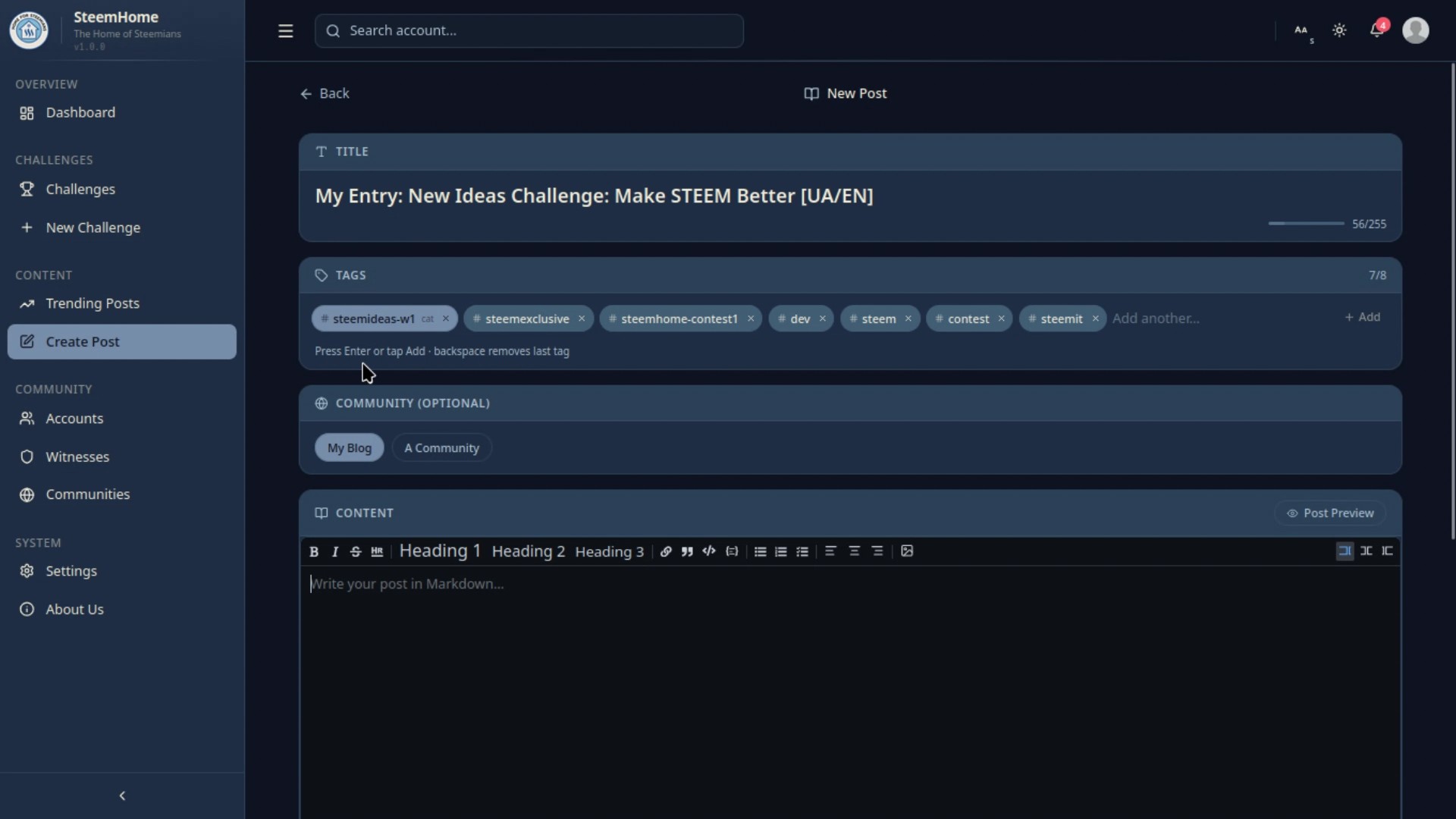Image resolution: width=1456 pixels, height=819 pixels.
Task: Toggle the hamburger sidebar menu
Action: point(286,31)
